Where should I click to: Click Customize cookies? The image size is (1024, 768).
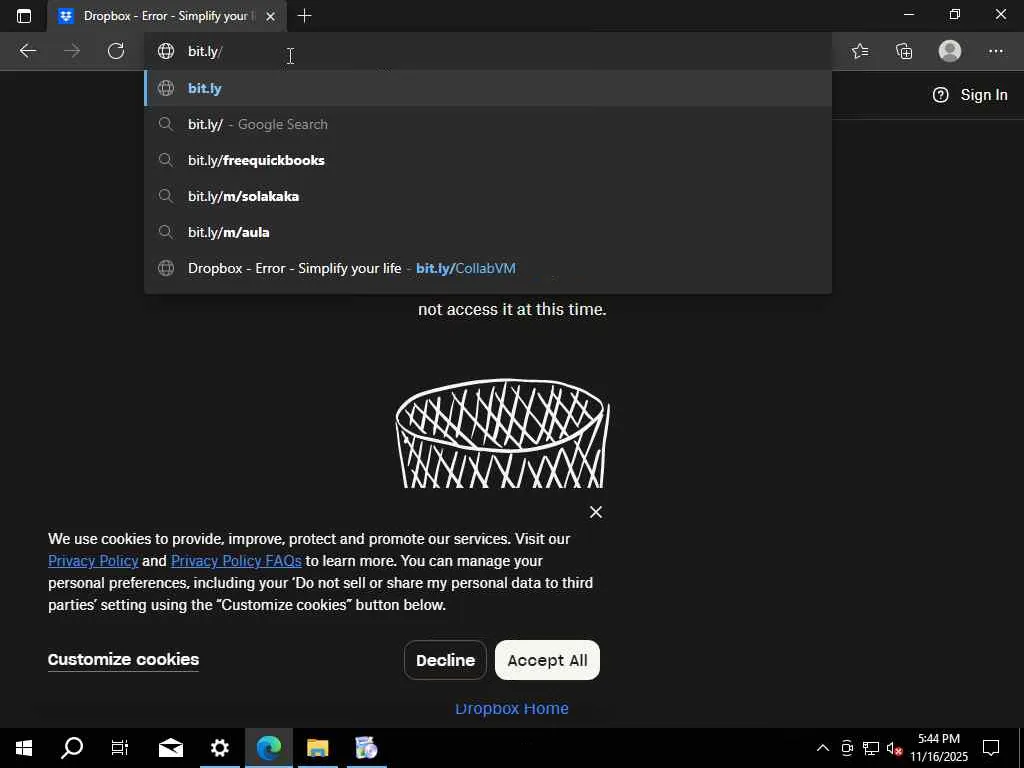point(123,660)
